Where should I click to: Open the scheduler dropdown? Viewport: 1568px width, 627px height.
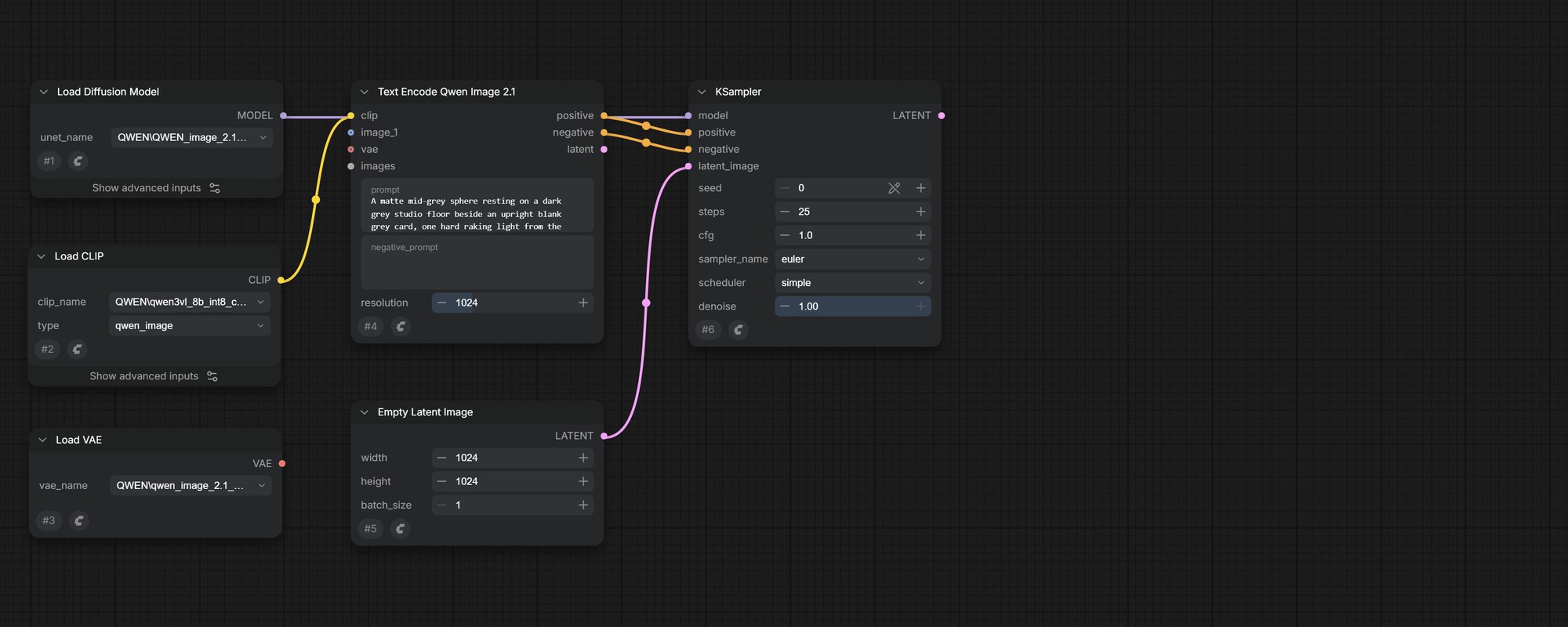[853, 282]
